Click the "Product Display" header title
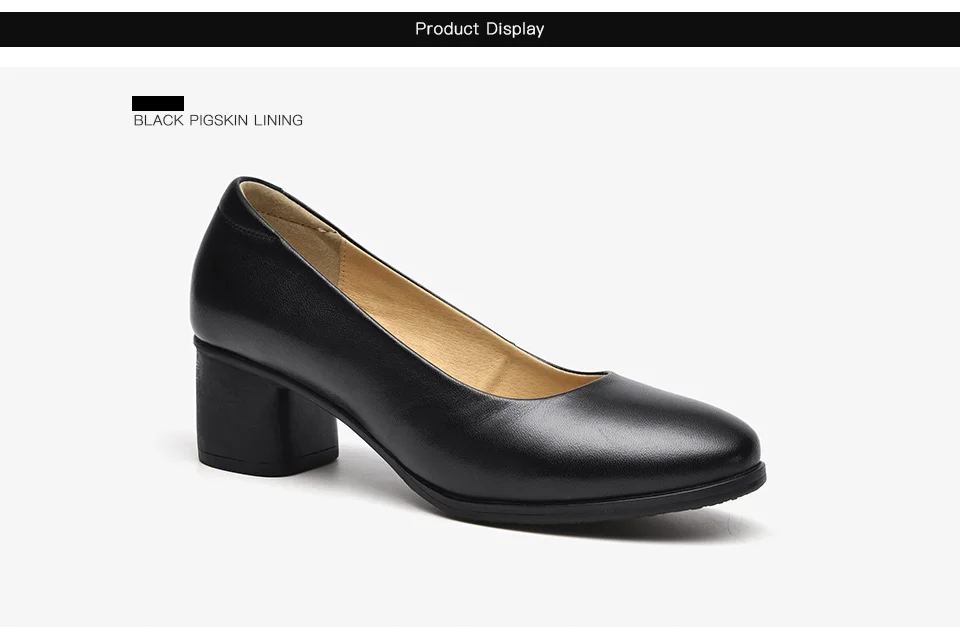This screenshot has height=637, width=960. tap(479, 29)
